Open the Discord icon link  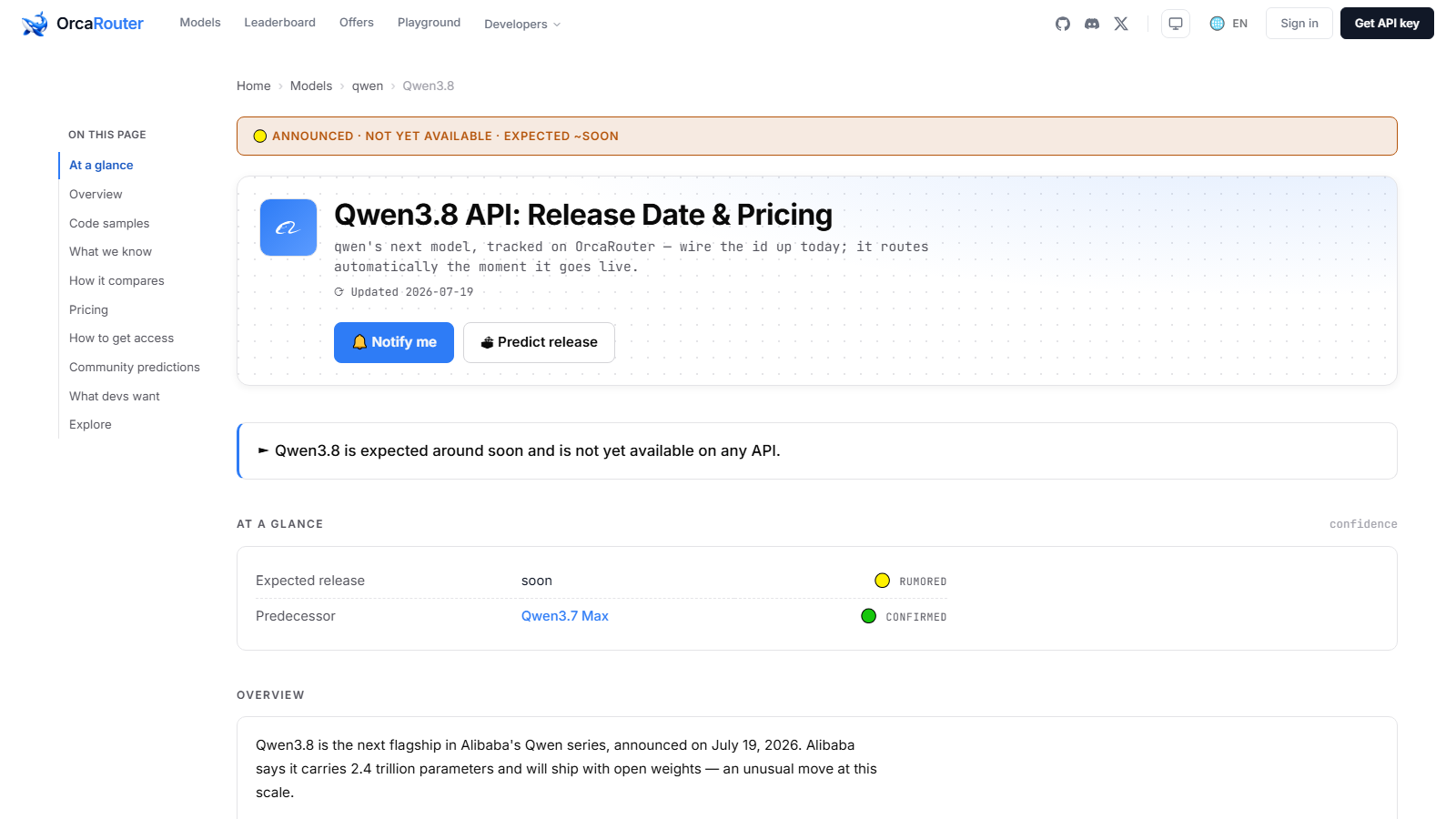point(1092,24)
